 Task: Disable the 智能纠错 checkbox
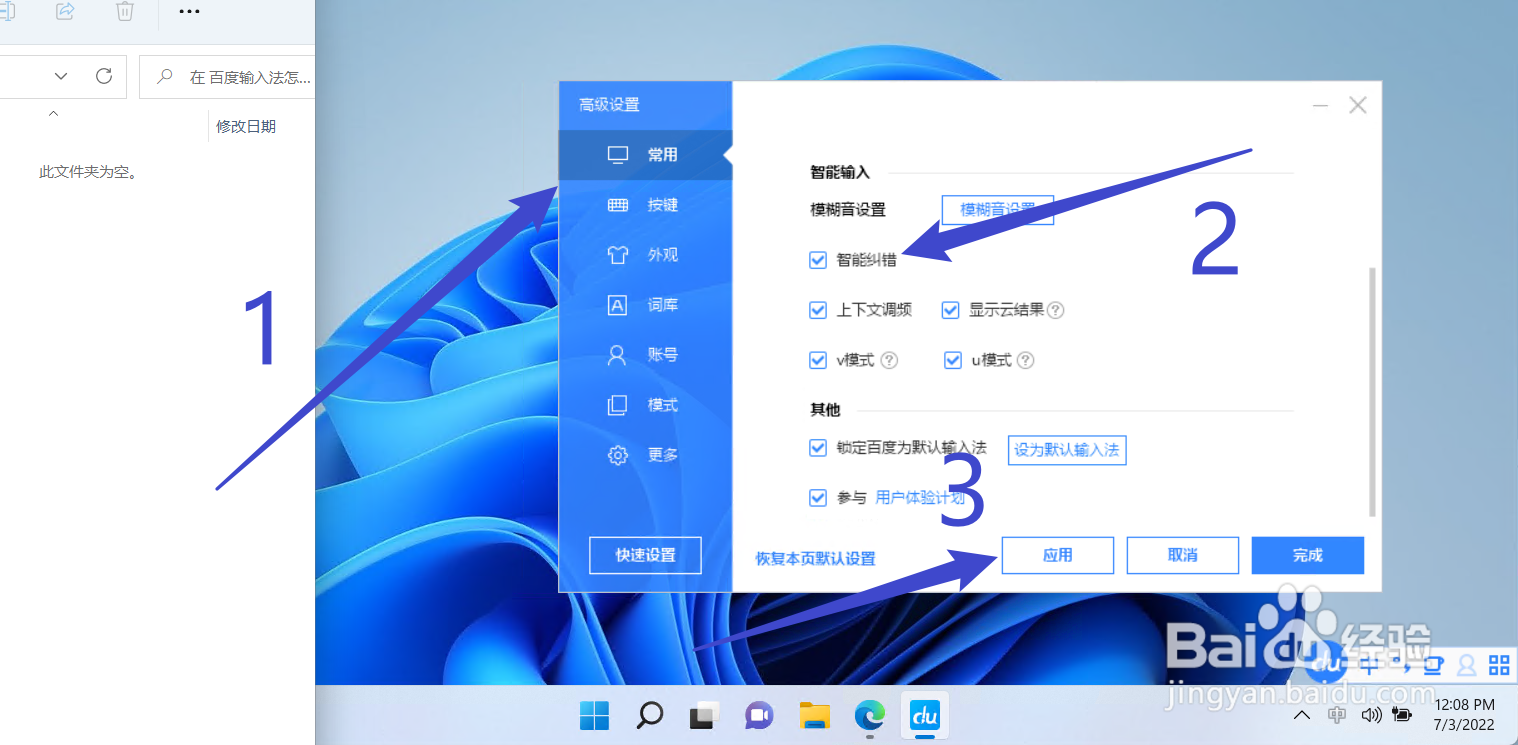(818, 259)
